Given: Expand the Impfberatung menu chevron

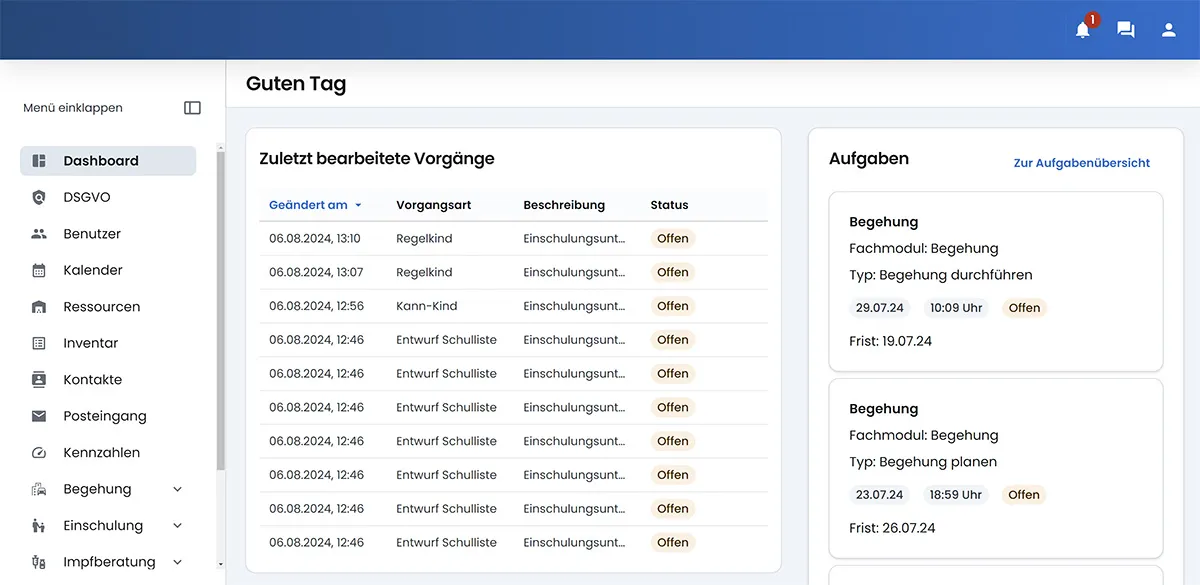Looking at the screenshot, I should [x=178, y=562].
